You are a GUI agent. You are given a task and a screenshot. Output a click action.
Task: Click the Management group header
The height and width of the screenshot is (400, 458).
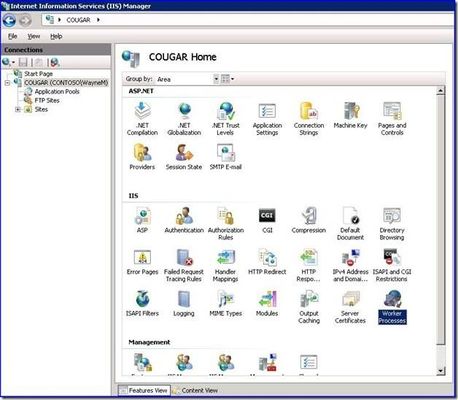pyautogui.click(x=149, y=342)
